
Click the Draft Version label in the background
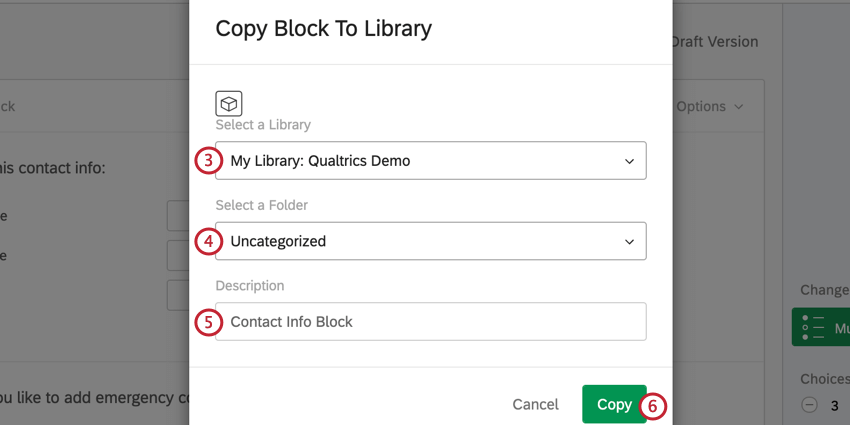click(714, 42)
